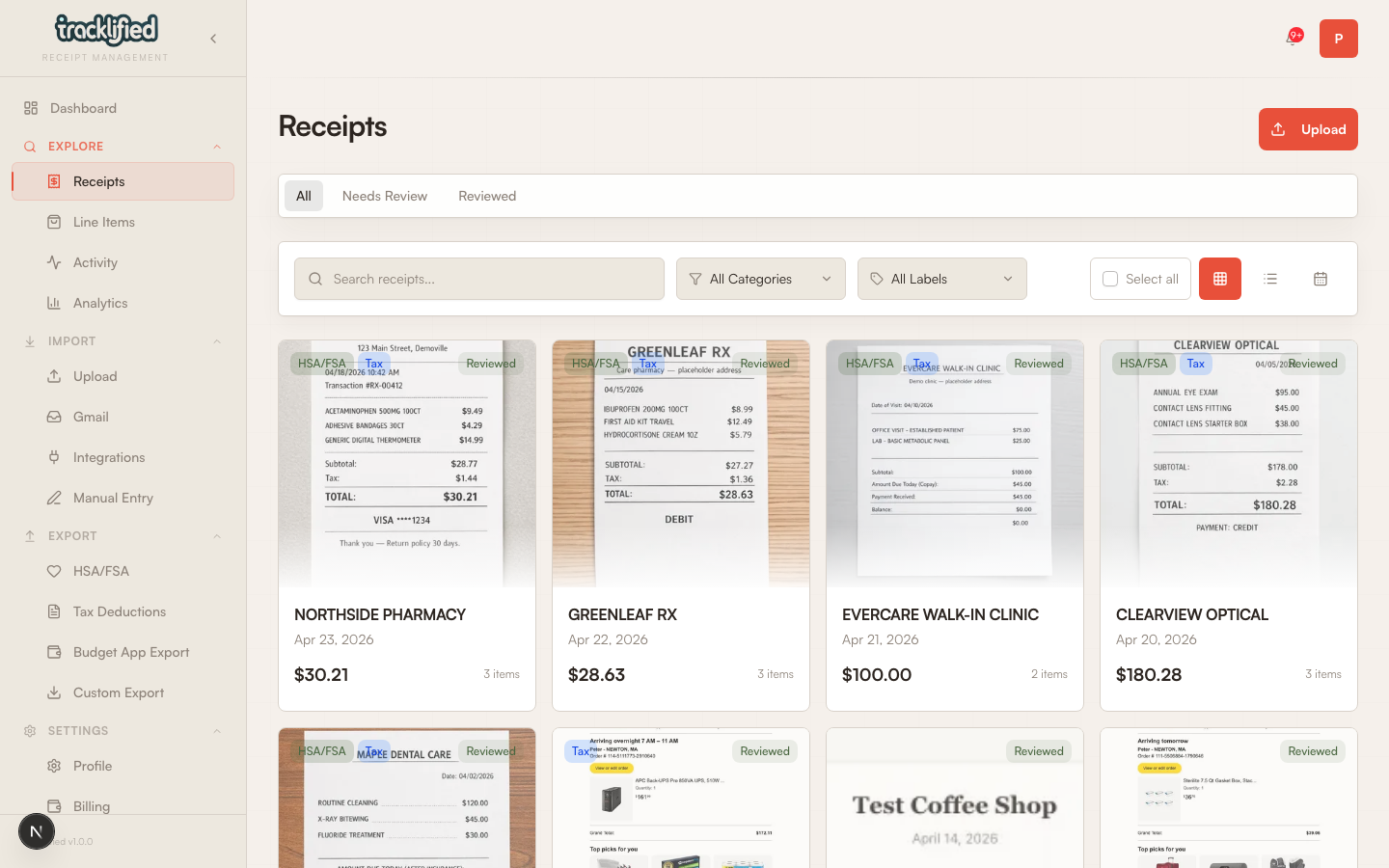Click the NORTHSIDE PHARMACY title
Image resolution: width=1389 pixels, height=868 pixels.
380,614
